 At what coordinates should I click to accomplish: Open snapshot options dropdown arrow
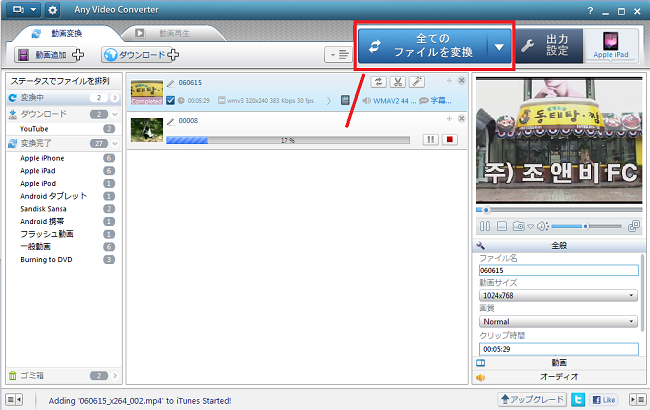pos(530,227)
